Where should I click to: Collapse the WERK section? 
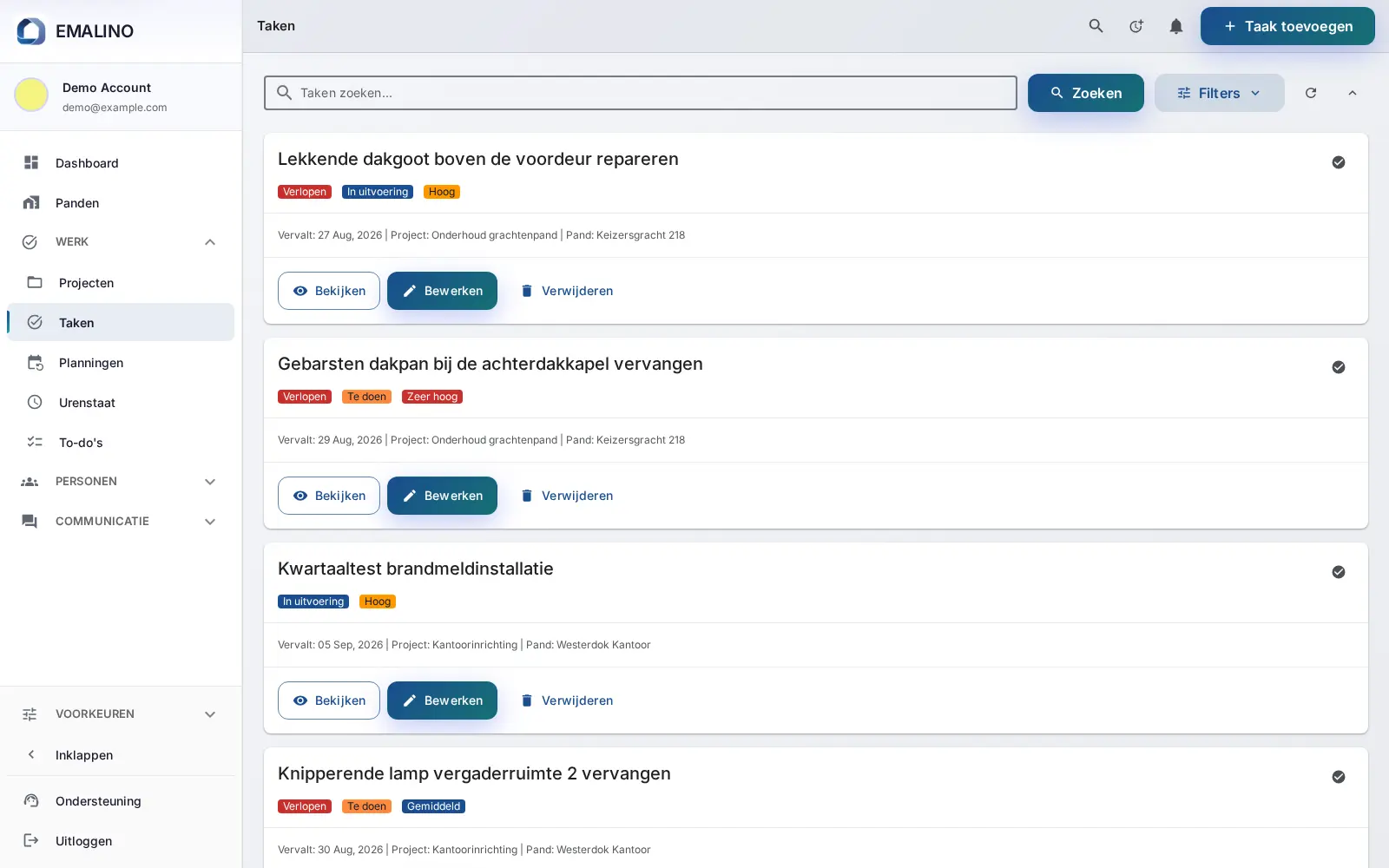121,242
